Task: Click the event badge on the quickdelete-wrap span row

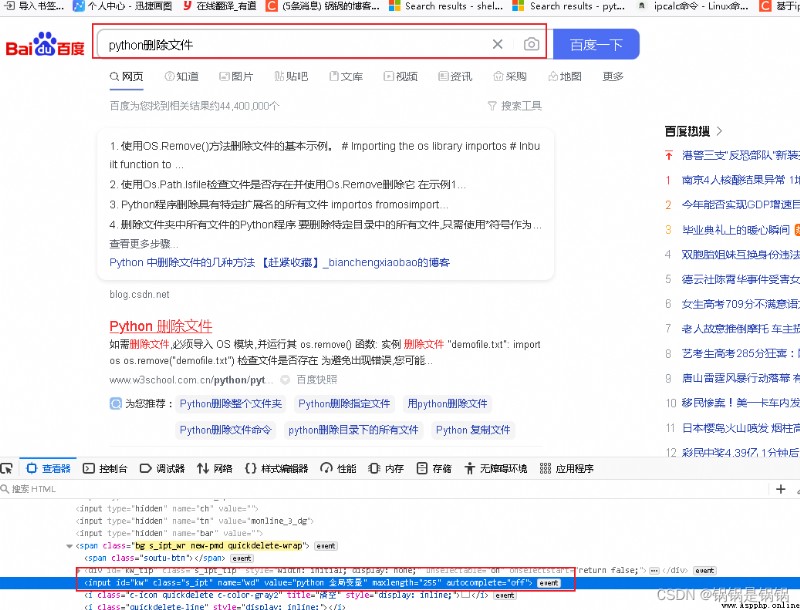Action: click(326, 546)
